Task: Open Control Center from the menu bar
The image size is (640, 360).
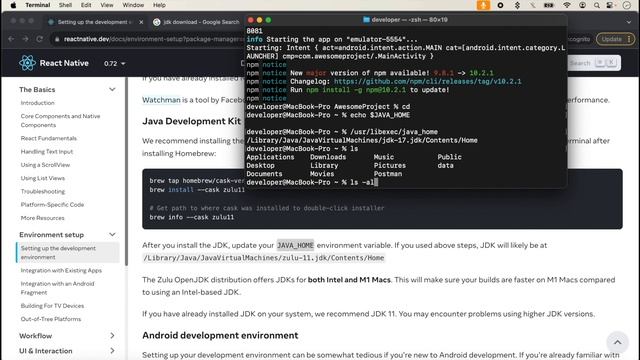Action: point(611,5)
